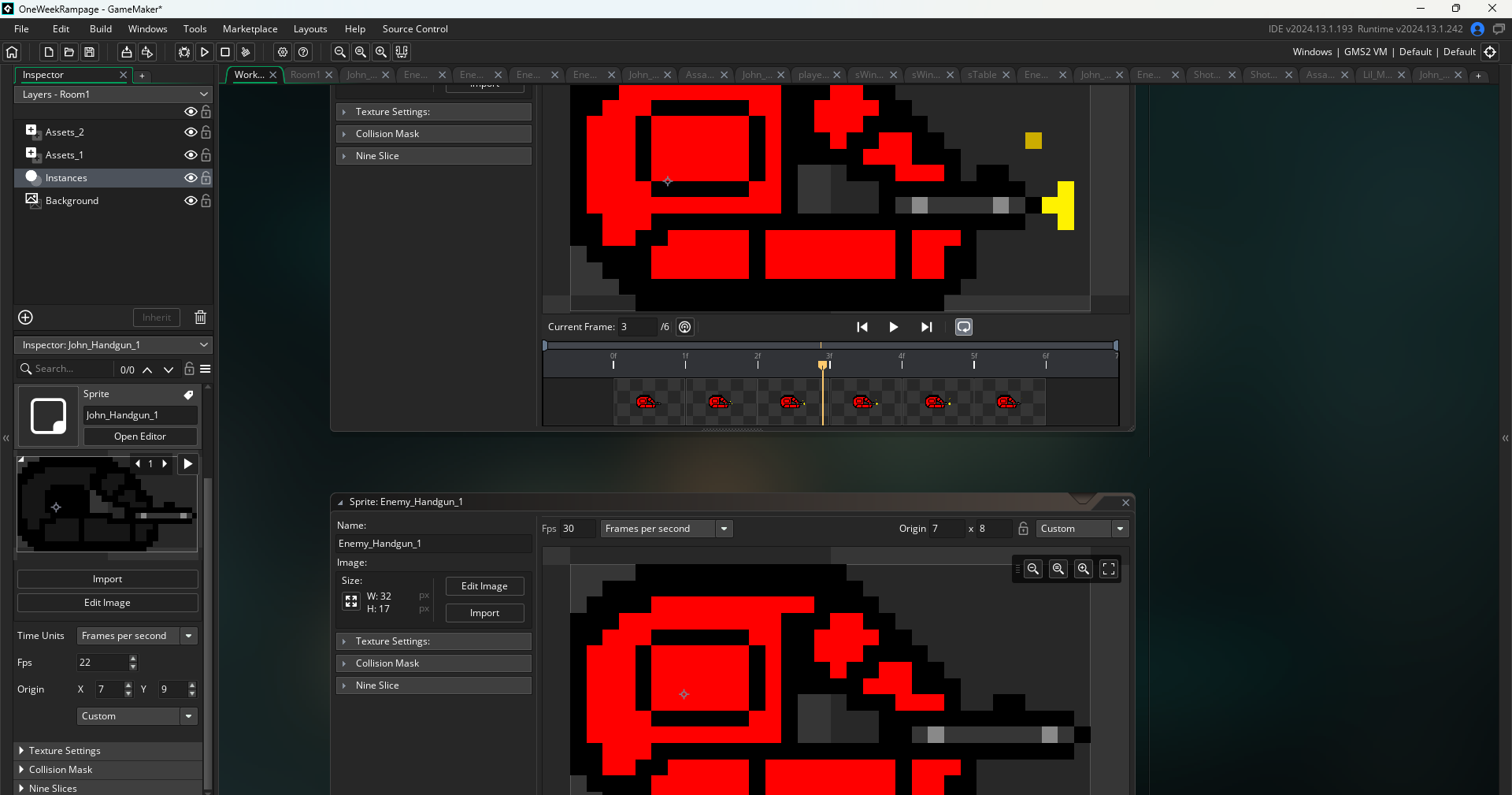Toggle visibility of Assets_1 layer
Viewport: 1512px width, 795px height.
click(x=191, y=155)
